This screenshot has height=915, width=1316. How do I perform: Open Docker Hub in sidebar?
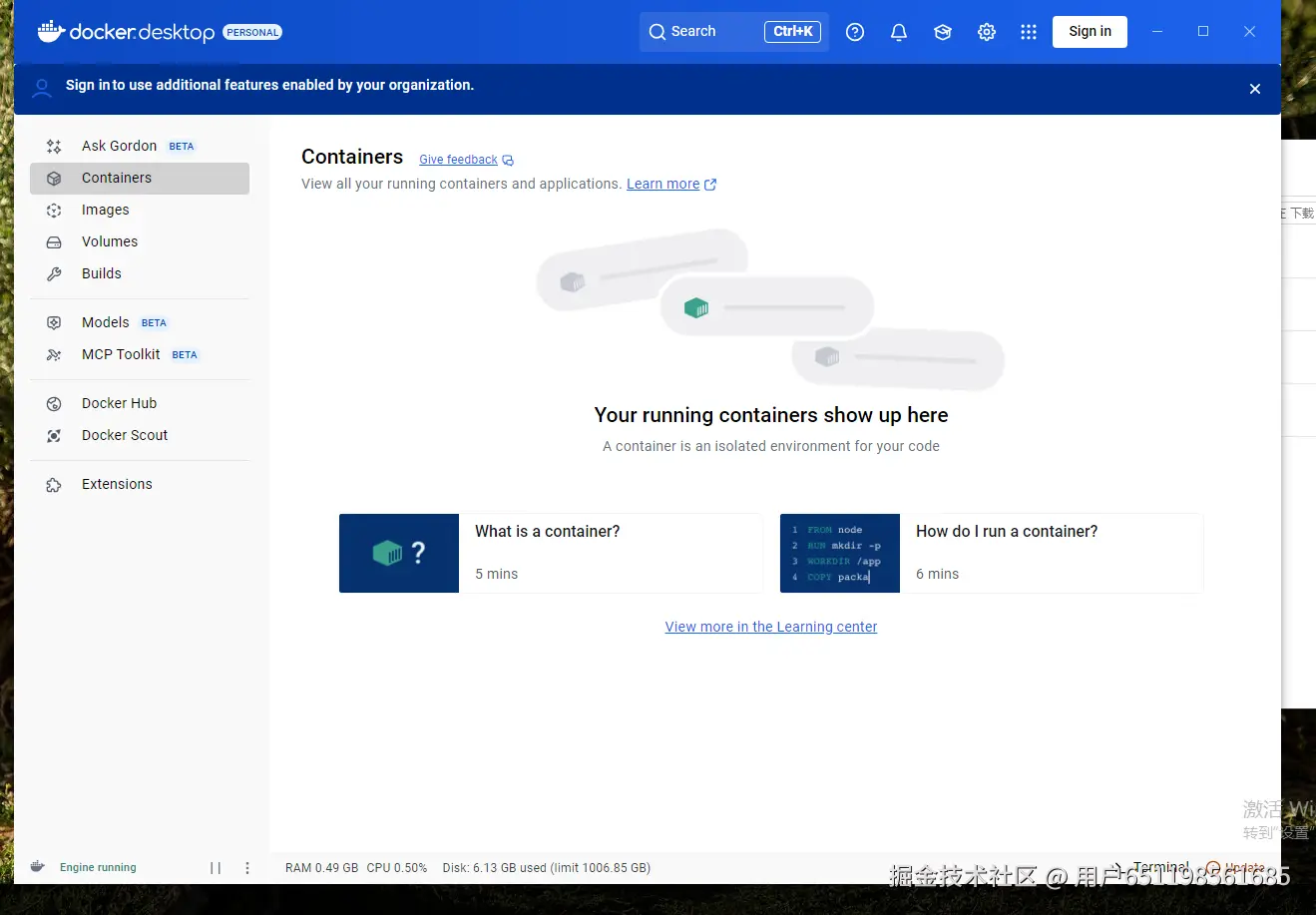[140, 403]
